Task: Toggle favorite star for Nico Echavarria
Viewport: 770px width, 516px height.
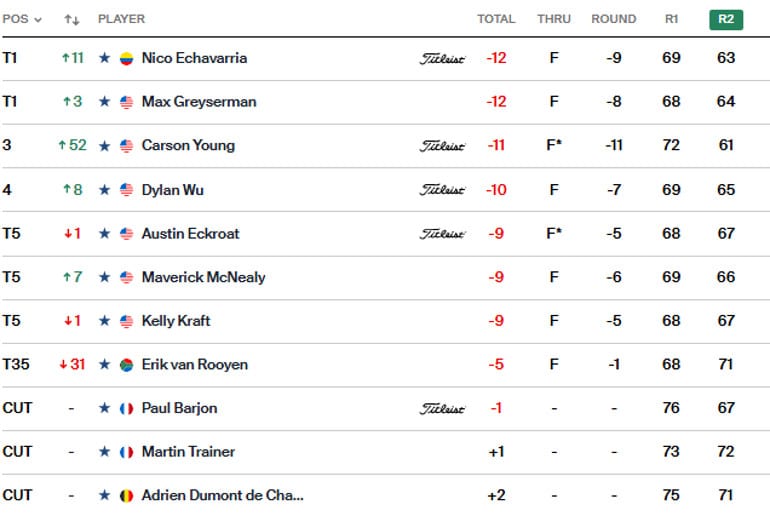Action: [104, 58]
